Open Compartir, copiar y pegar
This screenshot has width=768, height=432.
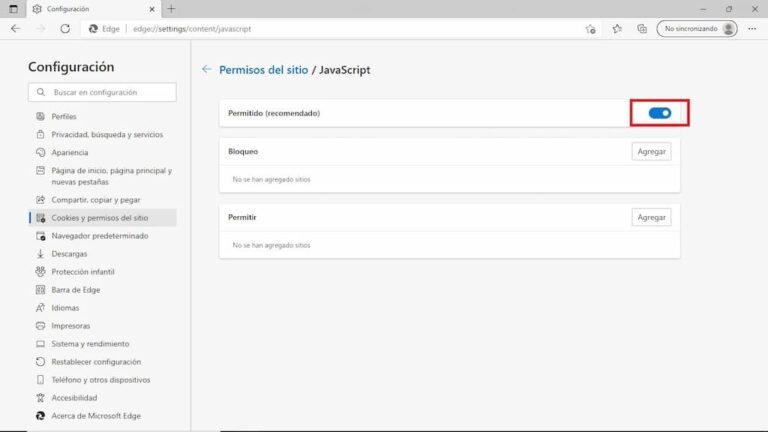point(102,200)
